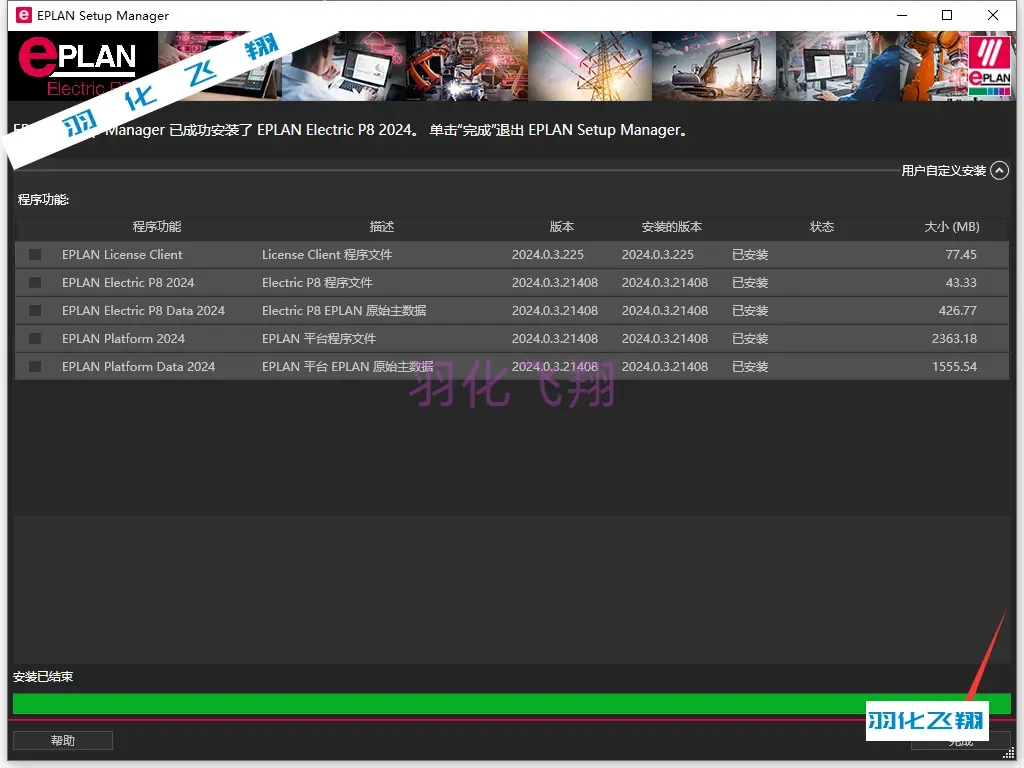Click the 程序功能 column header
The width and height of the screenshot is (1024, 768).
[157, 227]
